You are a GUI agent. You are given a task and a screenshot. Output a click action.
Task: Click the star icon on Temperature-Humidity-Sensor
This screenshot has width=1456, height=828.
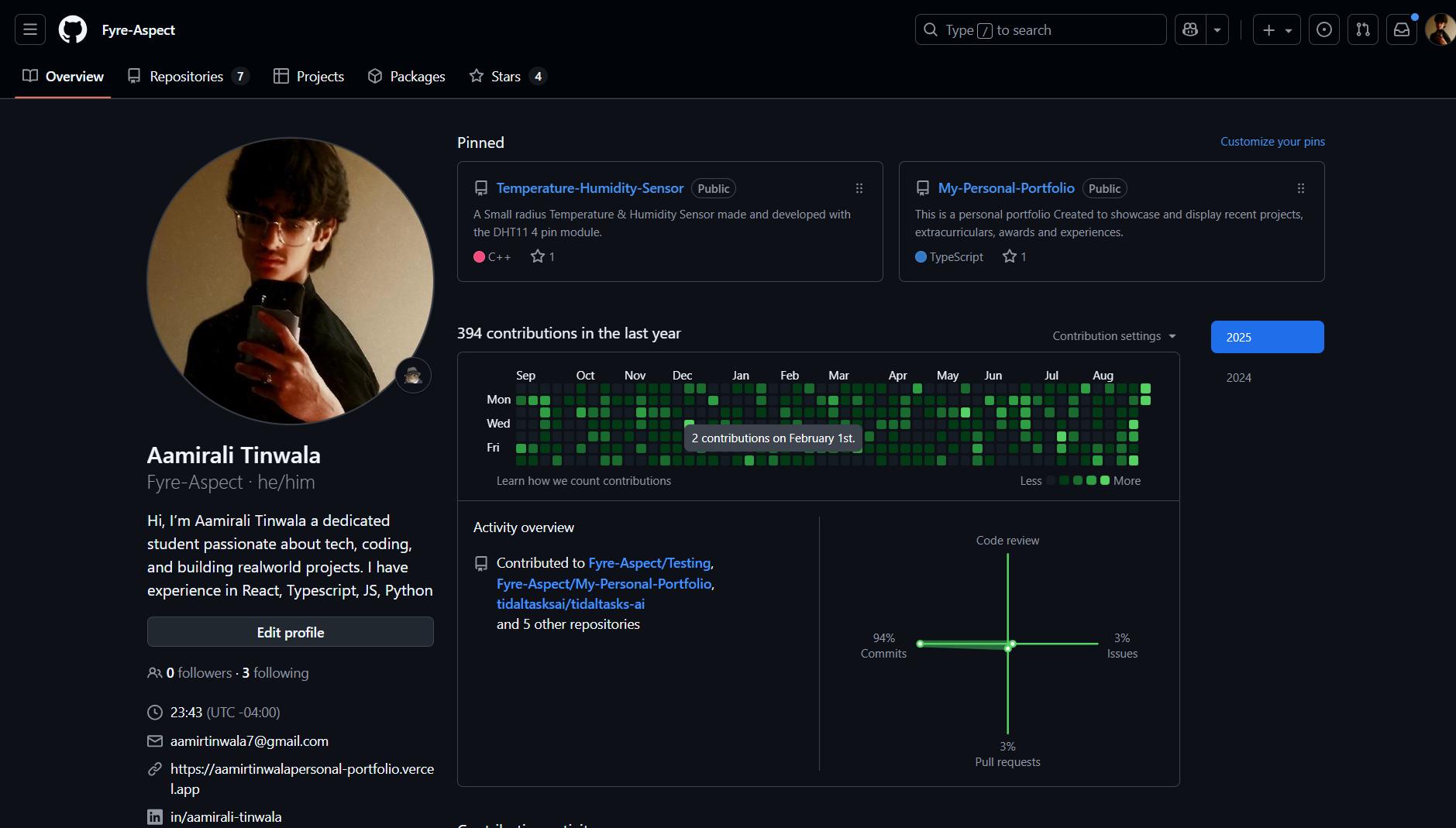(x=538, y=256)
